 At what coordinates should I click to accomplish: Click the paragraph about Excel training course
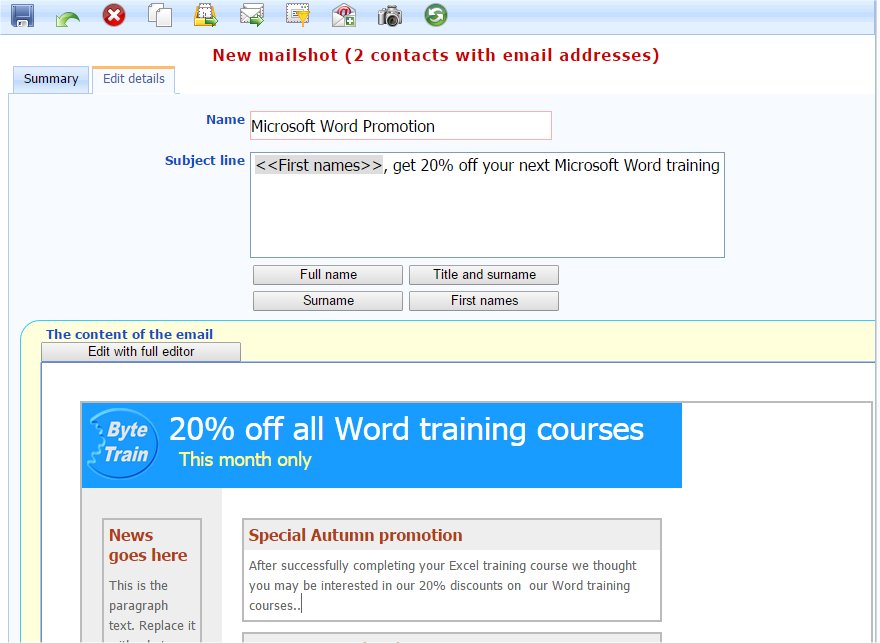443,585
